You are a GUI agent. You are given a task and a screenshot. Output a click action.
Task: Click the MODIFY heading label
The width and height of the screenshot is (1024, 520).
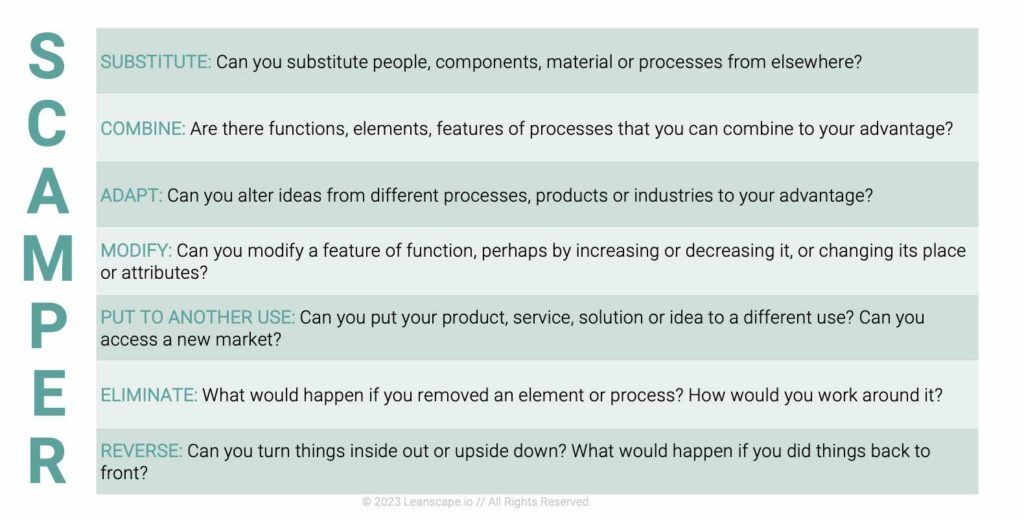(136, 250)
